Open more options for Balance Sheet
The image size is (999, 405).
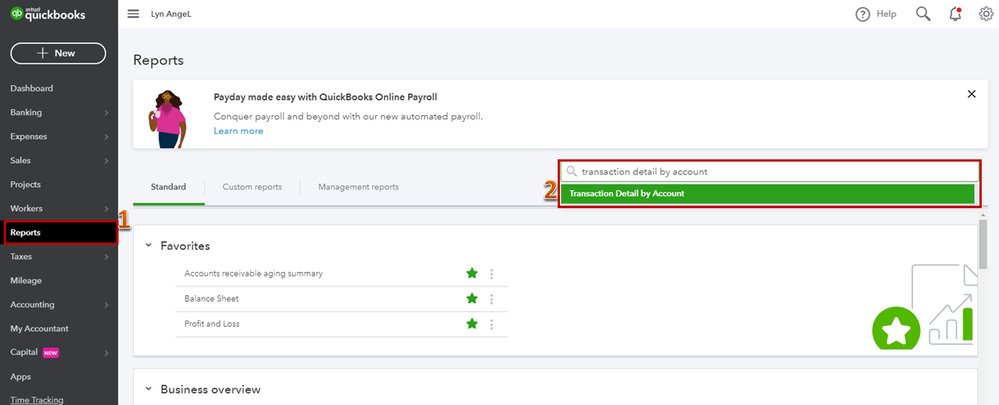pyautogui.click(x=491, y=299)
